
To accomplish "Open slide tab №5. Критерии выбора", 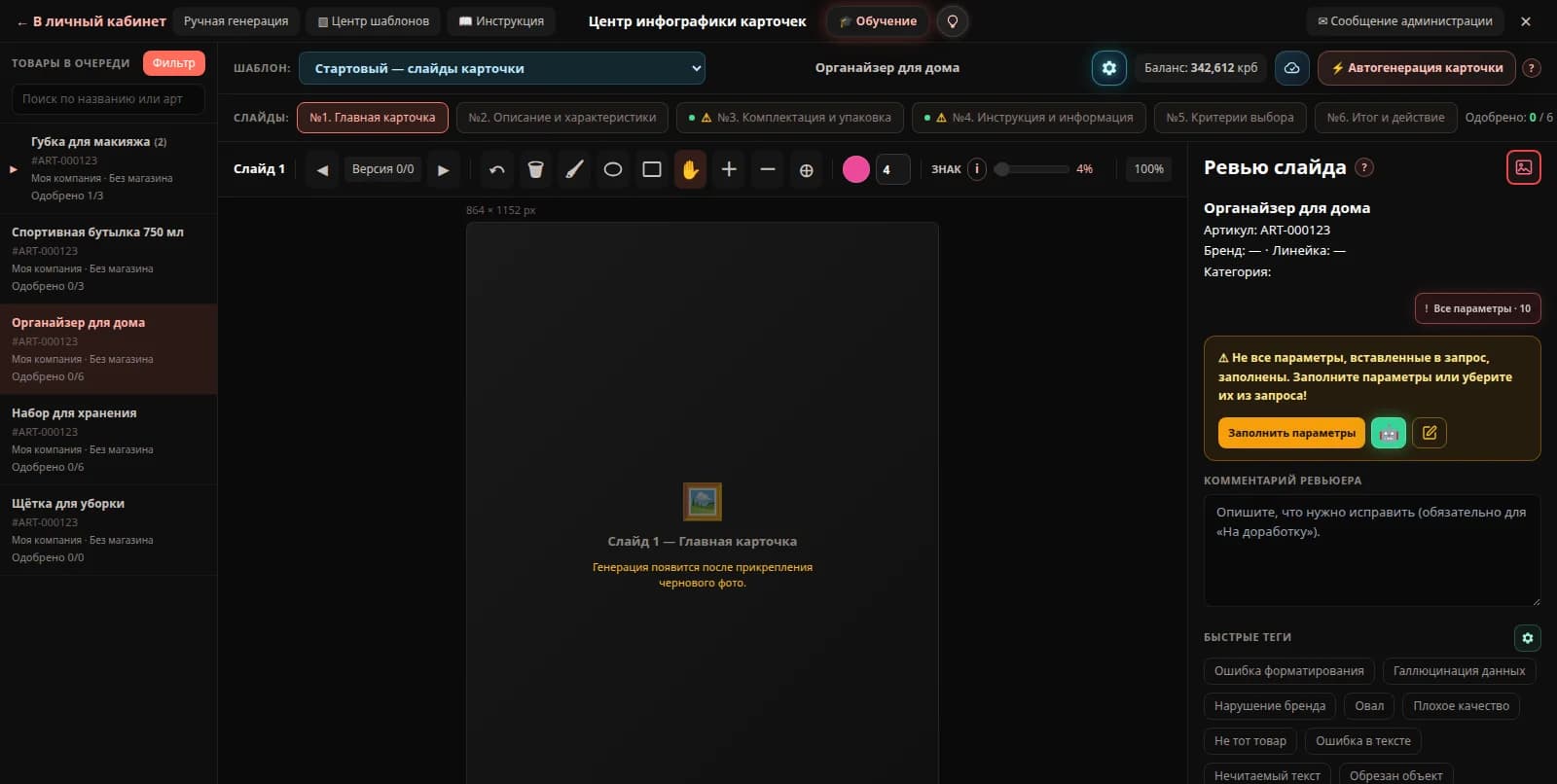I will 1230,118.
